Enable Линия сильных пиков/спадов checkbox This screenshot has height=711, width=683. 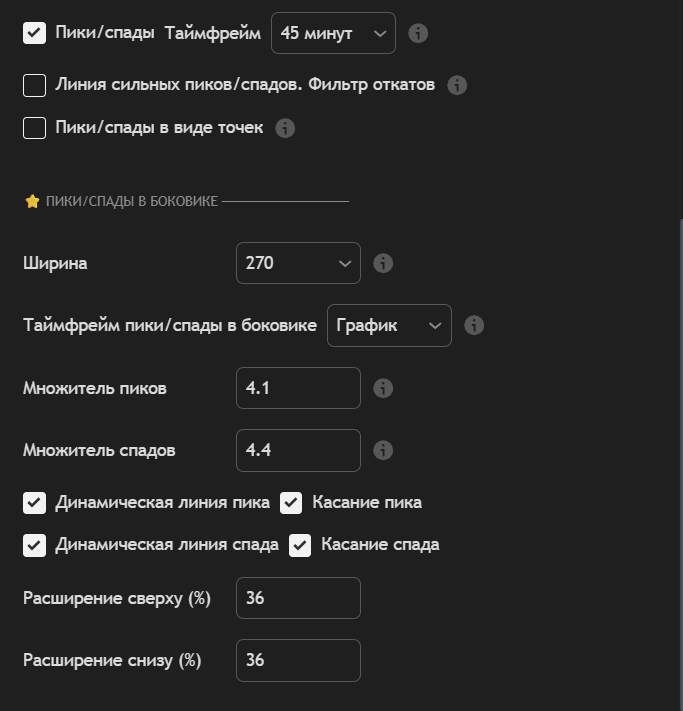click(x=35, y=85)
